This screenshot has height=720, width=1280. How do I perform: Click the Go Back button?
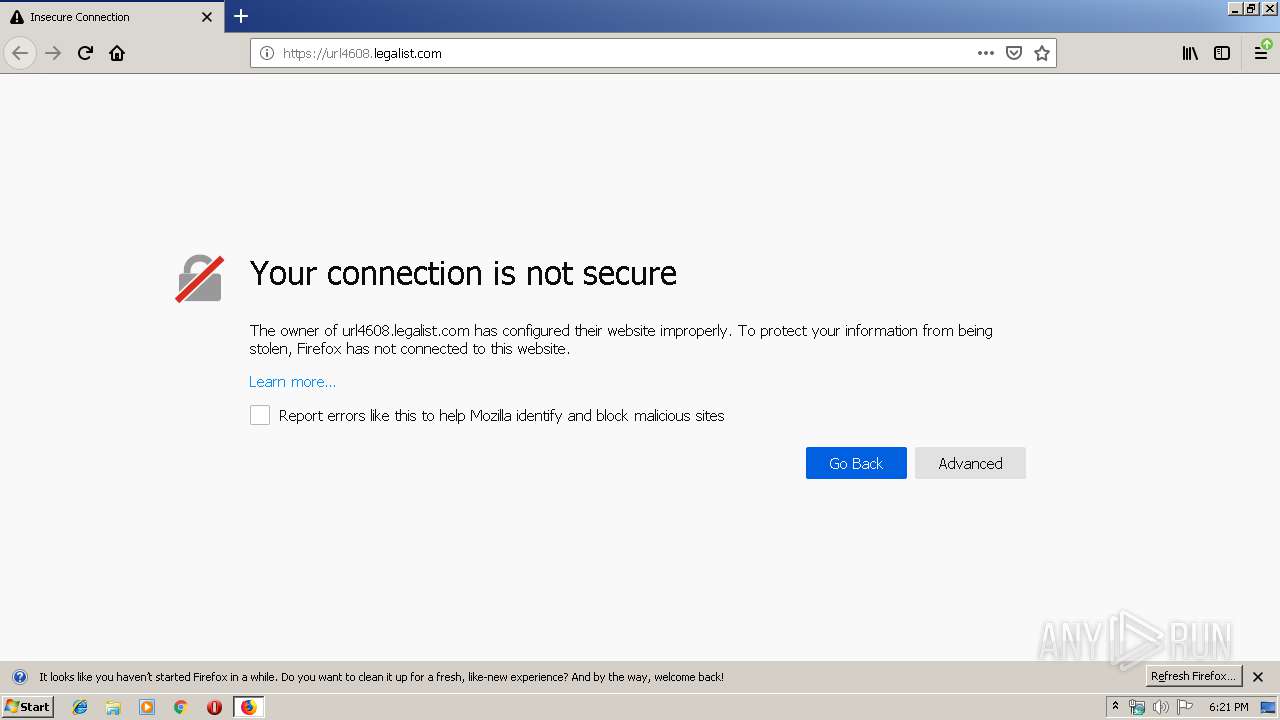[x=856, y=463]
